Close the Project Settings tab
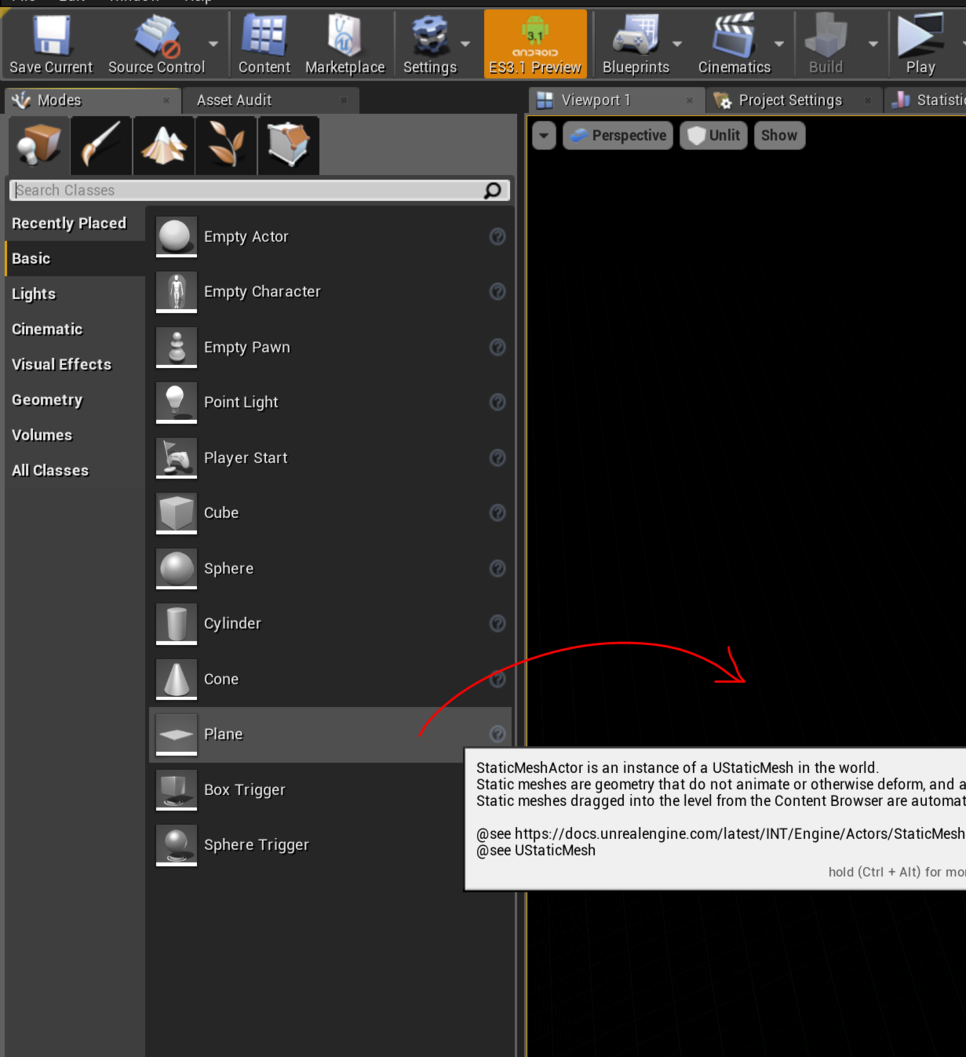The height and width of the screenshot is (1057, 966). point(868,100)
